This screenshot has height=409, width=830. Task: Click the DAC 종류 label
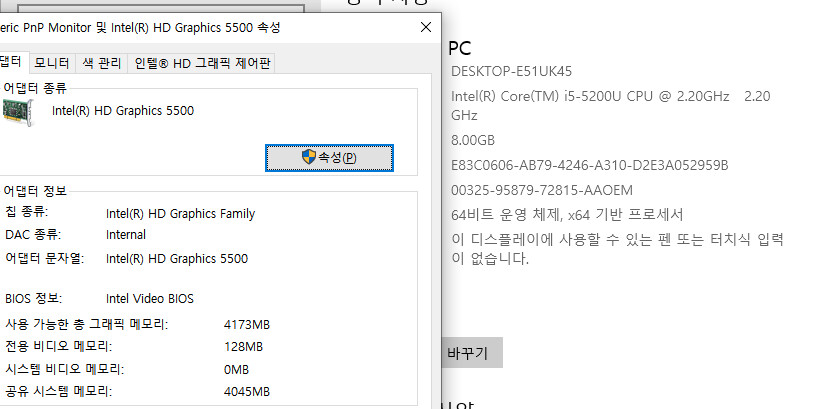33,234
